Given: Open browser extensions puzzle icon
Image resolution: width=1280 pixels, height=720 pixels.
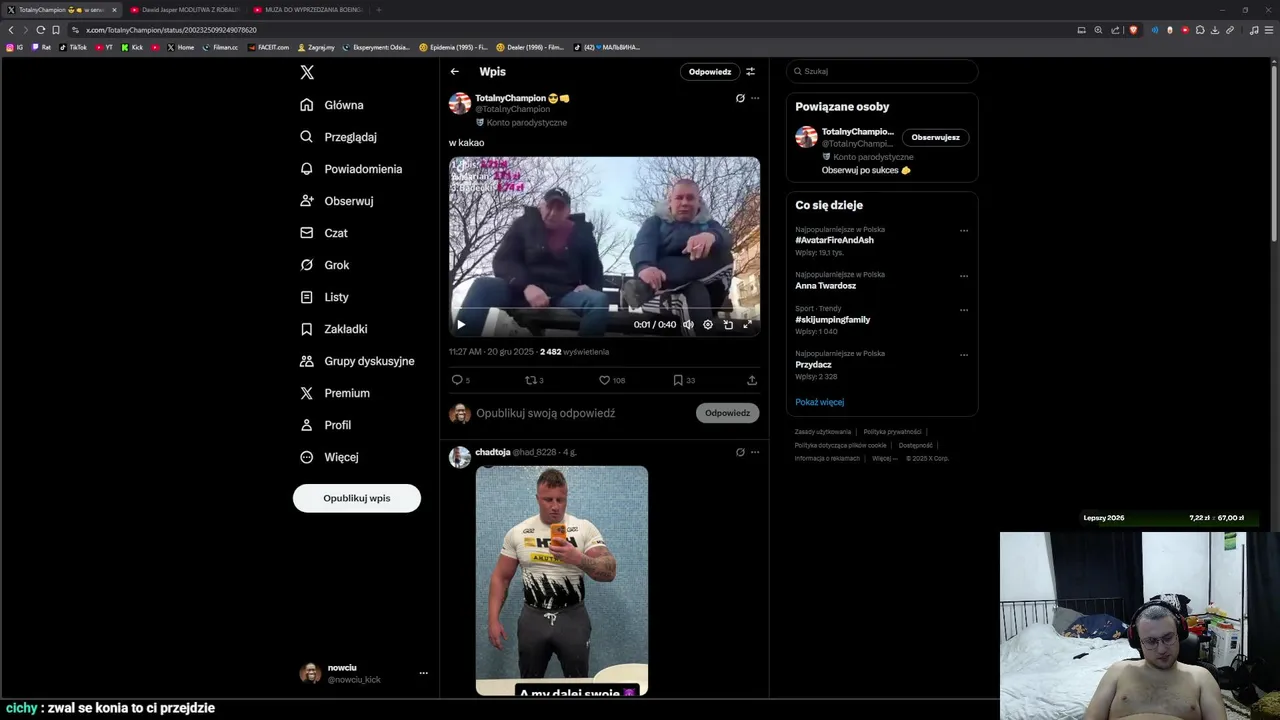Looking at the screenshot, I should 1200,30.
